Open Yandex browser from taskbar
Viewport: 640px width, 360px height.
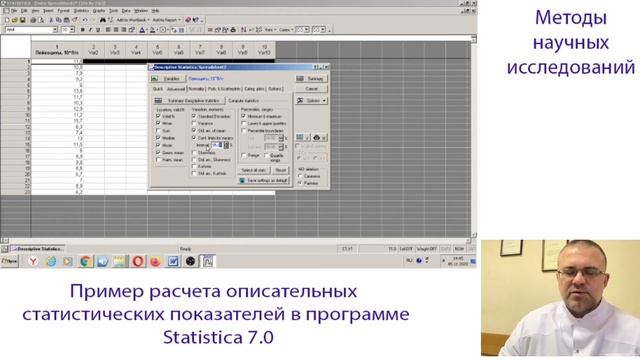coord(33,261)
